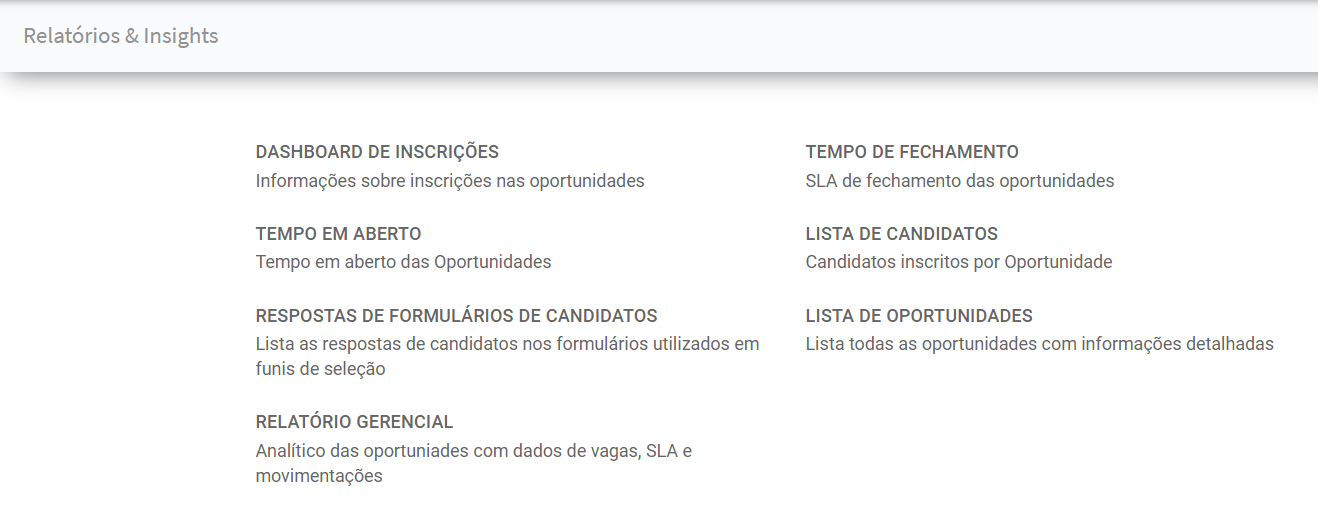Open the Dashboard de Inscrições report
This screenshot has width=1318, height=516.
point(377,152)
